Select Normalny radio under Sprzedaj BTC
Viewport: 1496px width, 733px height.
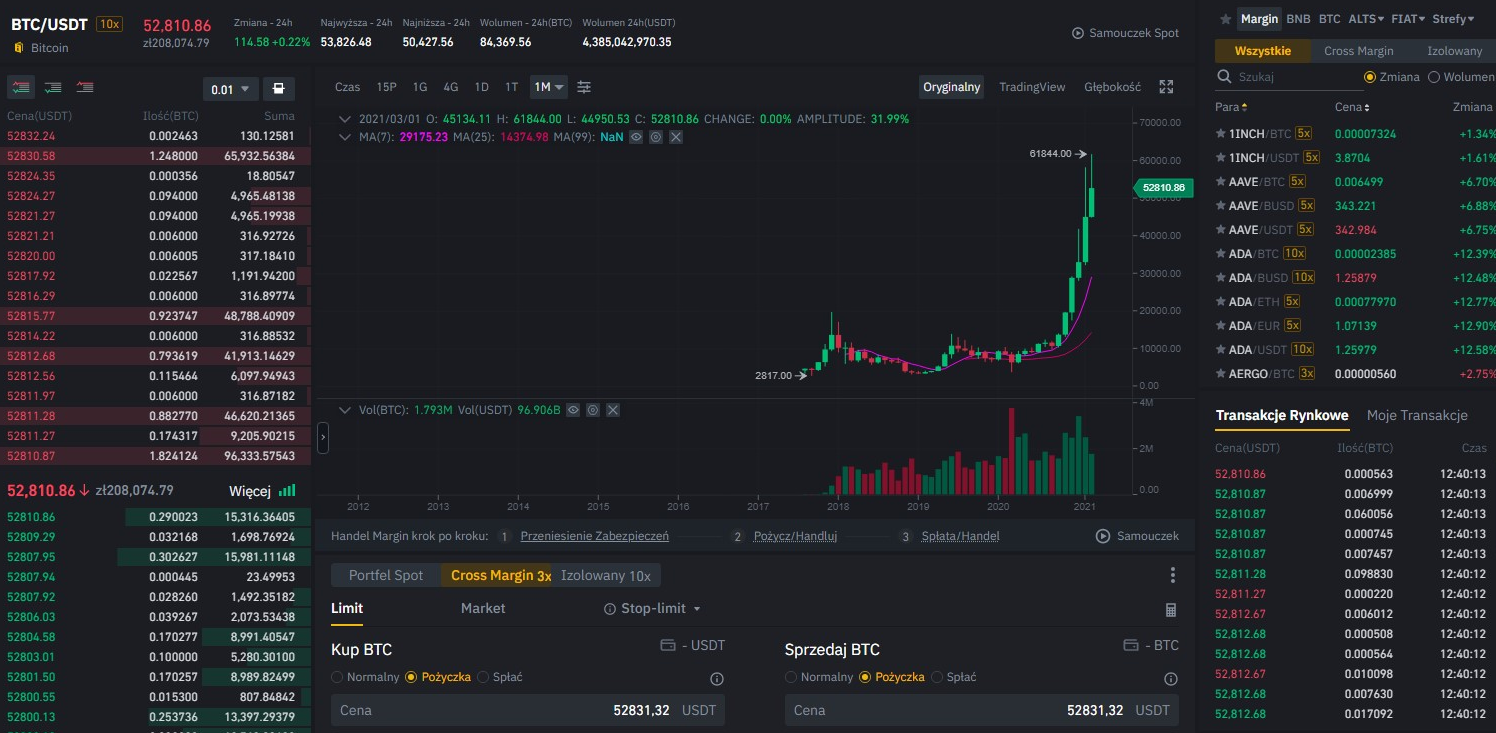click(x=791, y=677)
